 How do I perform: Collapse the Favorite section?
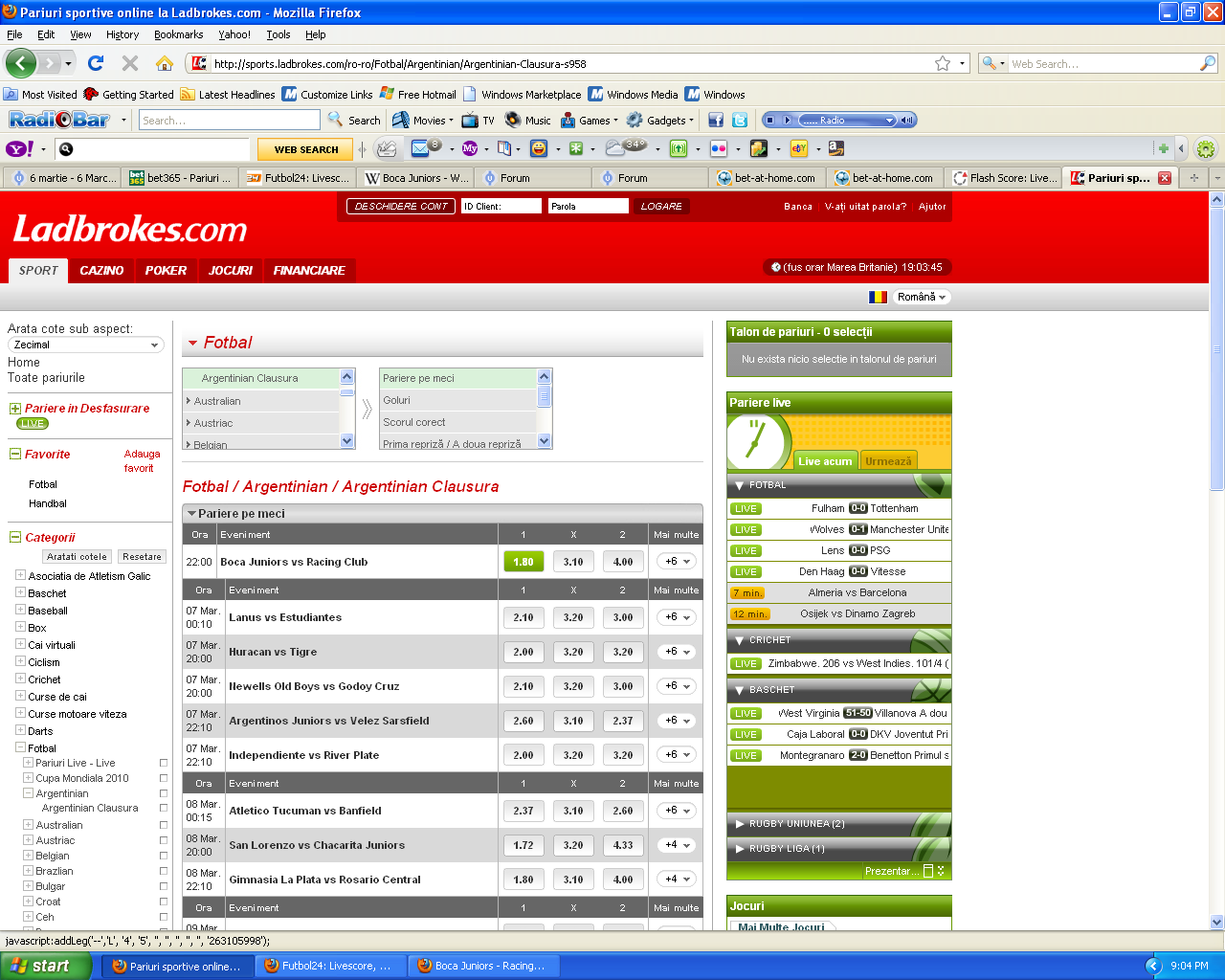15,455
